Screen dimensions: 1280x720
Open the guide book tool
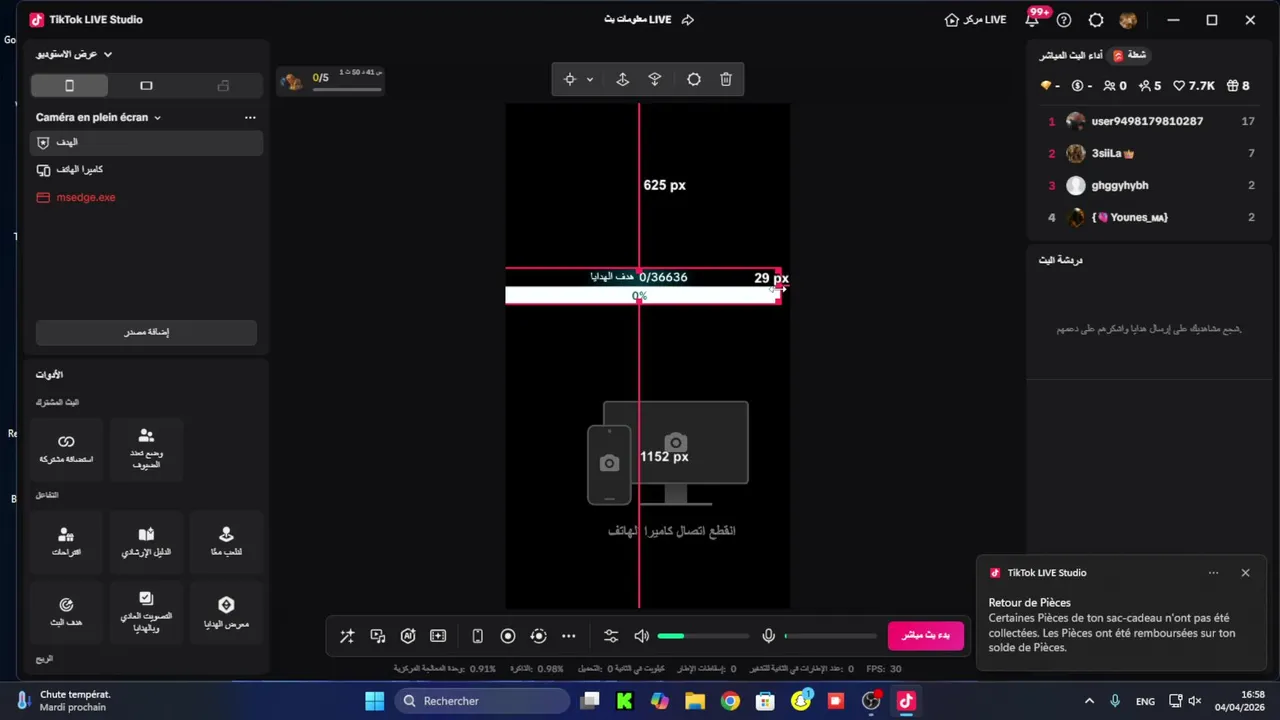[146, 542]
